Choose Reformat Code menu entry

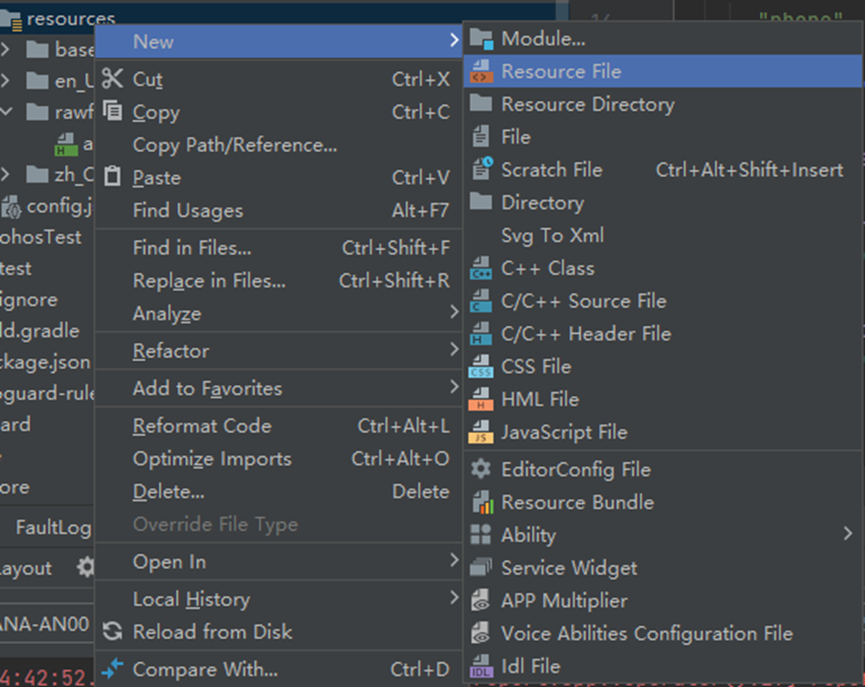(278, 426)
